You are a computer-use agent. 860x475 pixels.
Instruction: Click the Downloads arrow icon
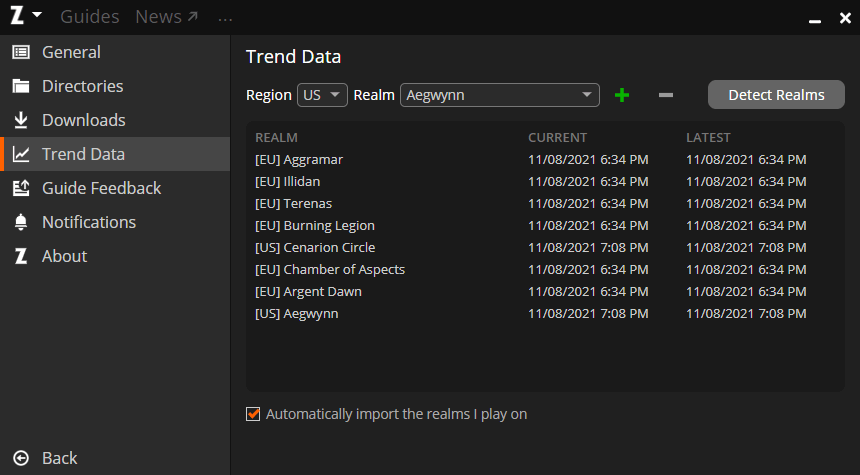click(x=21, y=120)
